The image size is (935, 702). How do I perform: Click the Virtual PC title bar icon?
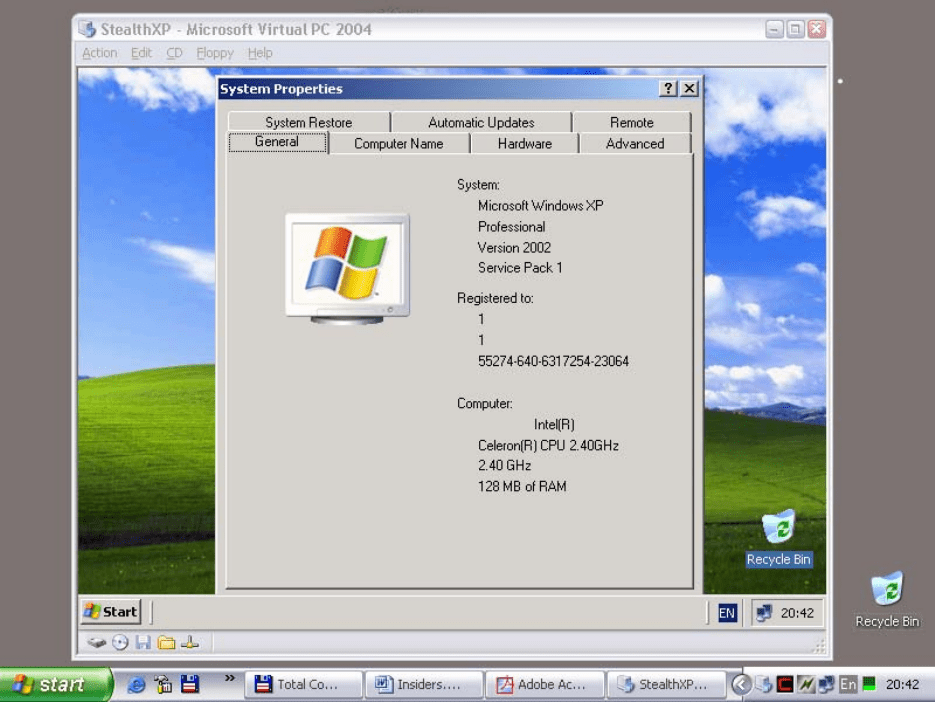coord(87,29)
